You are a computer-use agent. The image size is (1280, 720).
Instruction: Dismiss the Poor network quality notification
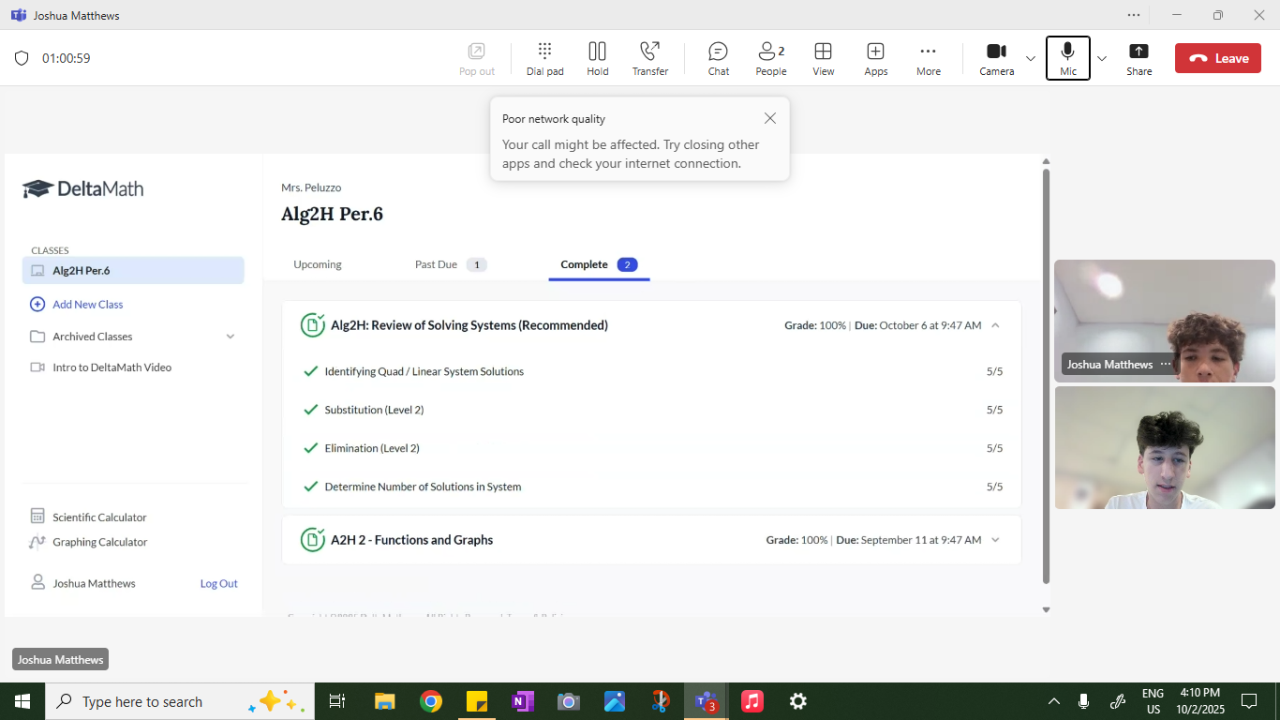tap(770, 118)
